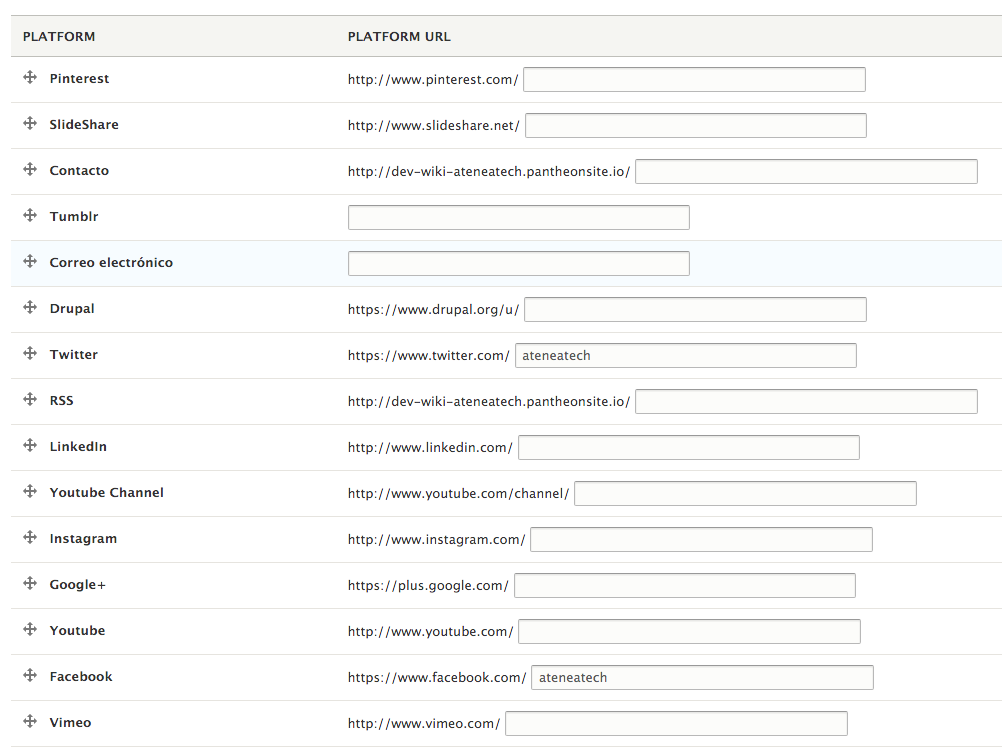
Task: Click the Google+ platform label
Action: (x=77, y=584)
